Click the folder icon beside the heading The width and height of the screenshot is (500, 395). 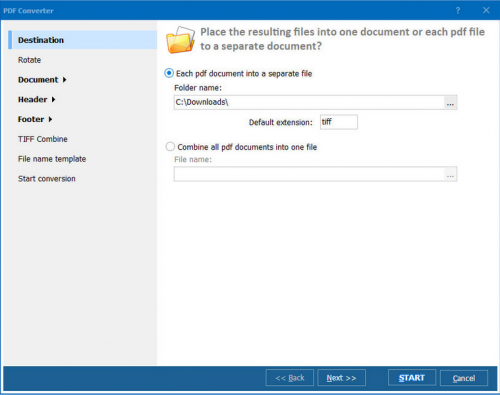click(180, 40)
